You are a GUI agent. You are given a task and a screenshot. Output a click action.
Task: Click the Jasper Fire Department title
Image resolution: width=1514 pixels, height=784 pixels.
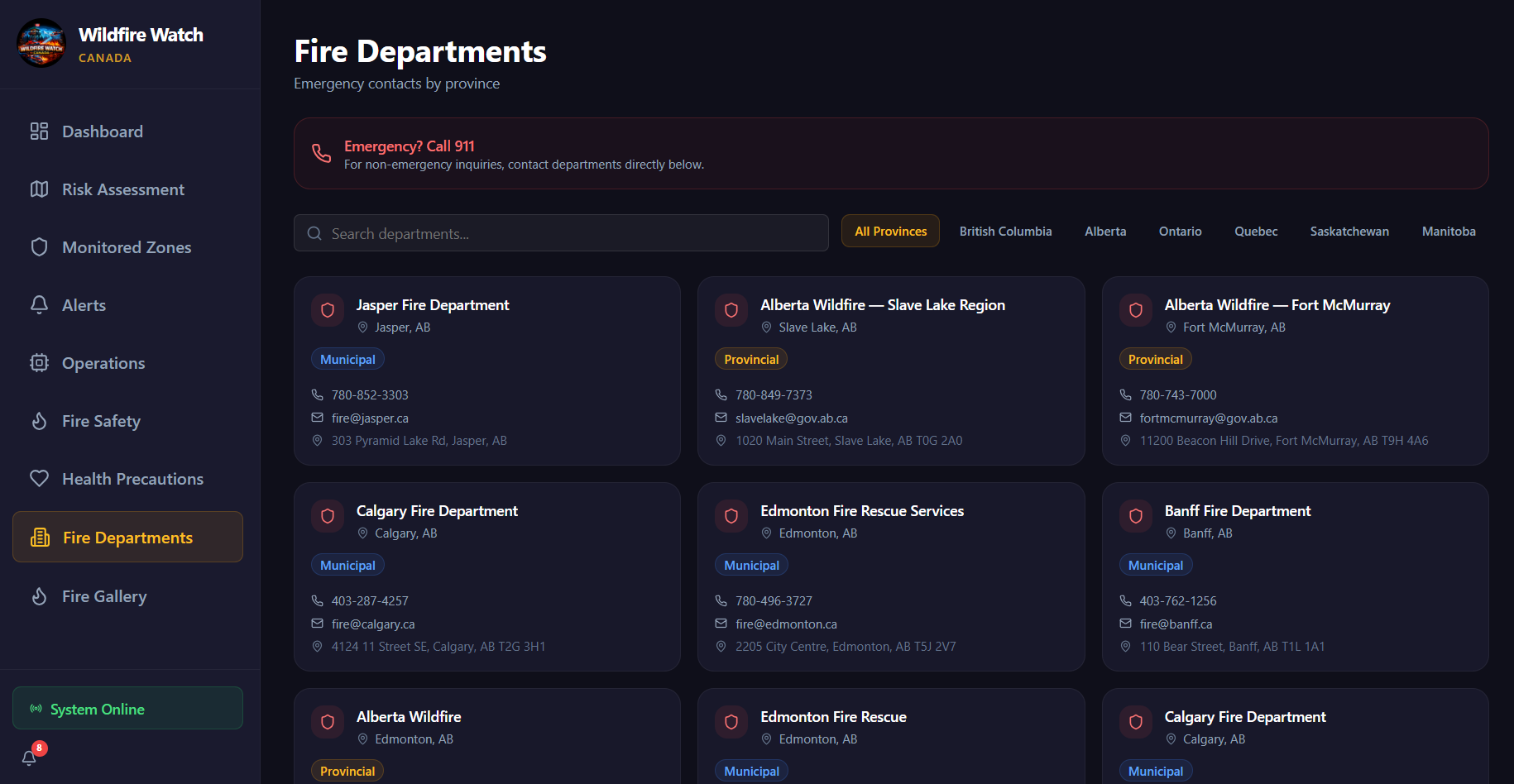pyautogui.click(x=433, y=305)
